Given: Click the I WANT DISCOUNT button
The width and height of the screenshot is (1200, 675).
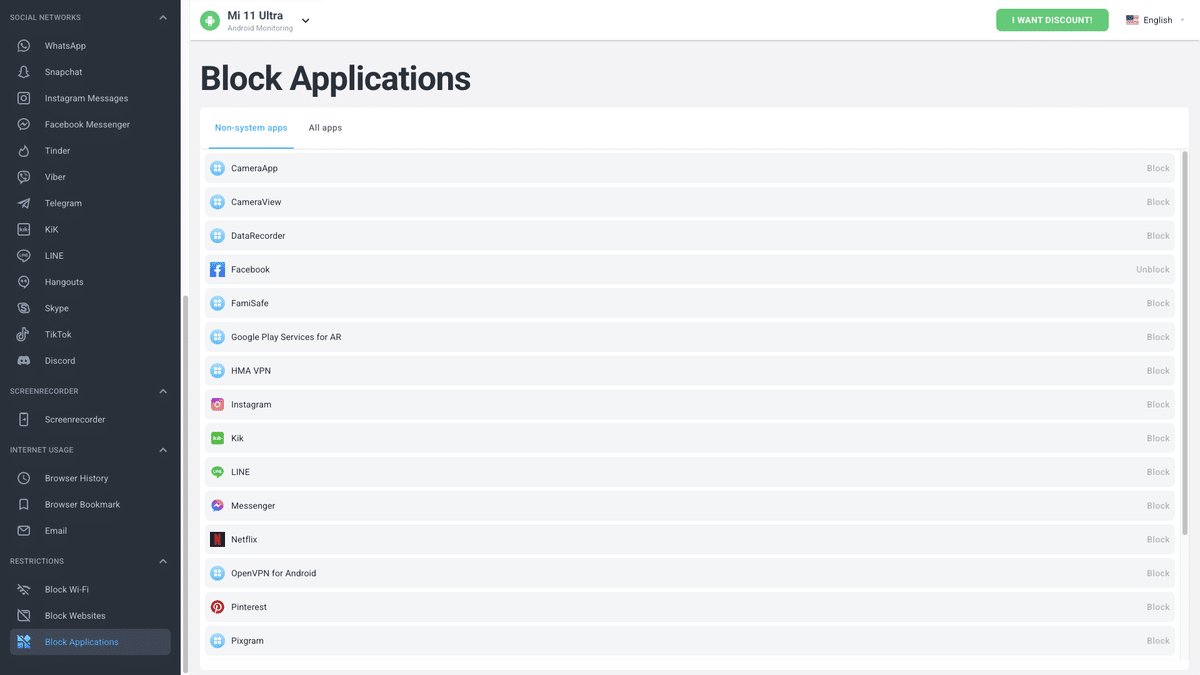Looking at the screenshot, I should click(x=1052, y=19).
